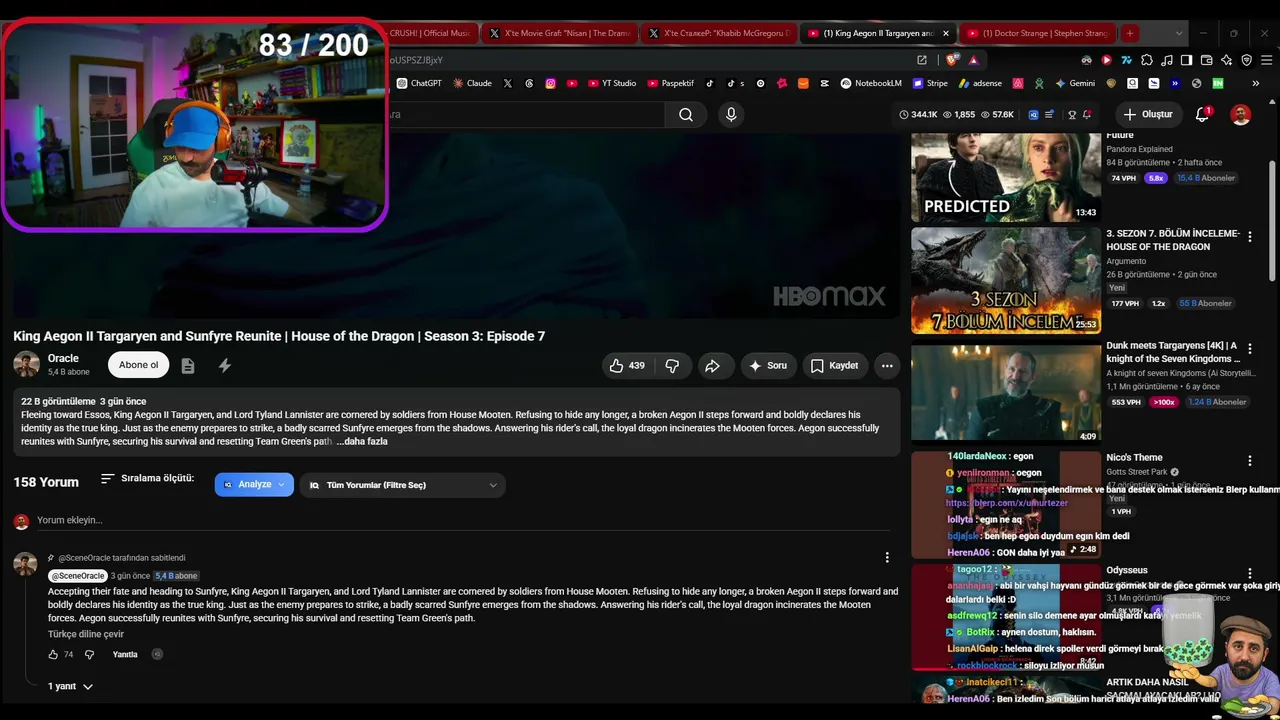The width and height of the screenshot is (1280, 720).
Task: Open the transcript document icon beside Abone ol
Action: [x=188, y=366]
